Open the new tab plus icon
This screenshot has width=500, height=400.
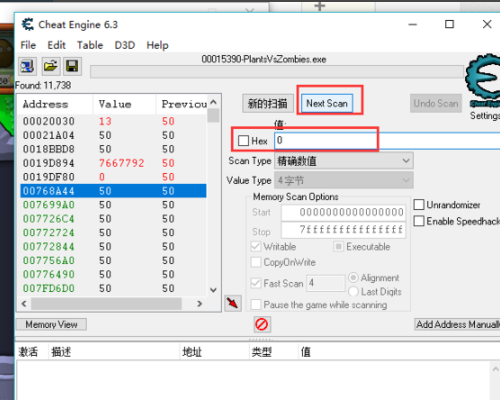[319, 6]
